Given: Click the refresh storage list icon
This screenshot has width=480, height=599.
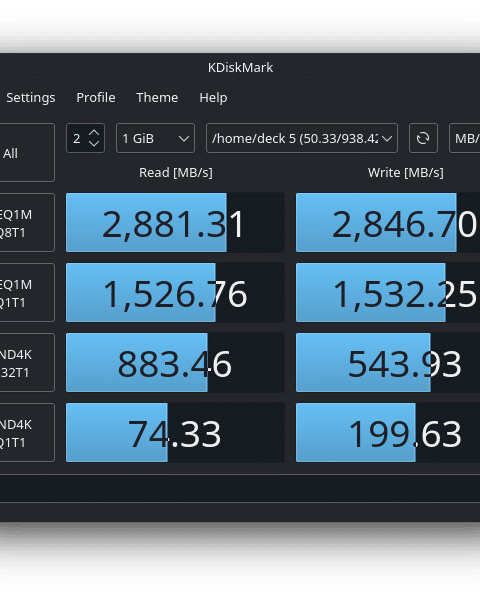Looking at the screenshot, I should pyautogui.click(x=423, y=138).
